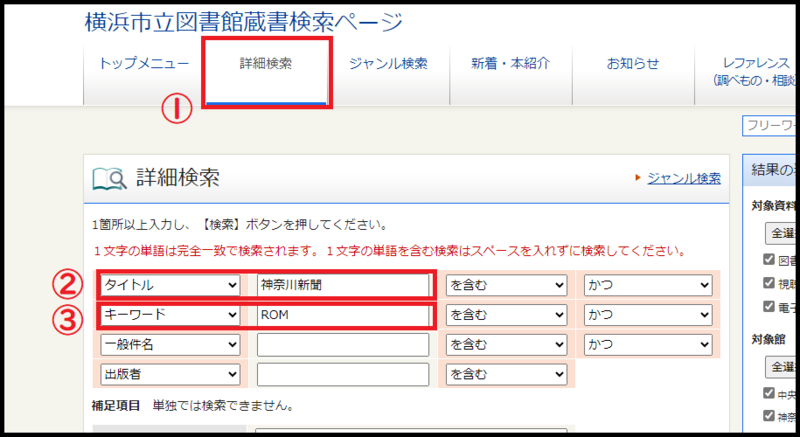Expand the 一般件名 dropdown
Image resolution: width=800 pixels, height=437 pixels.
click(169, 345)
